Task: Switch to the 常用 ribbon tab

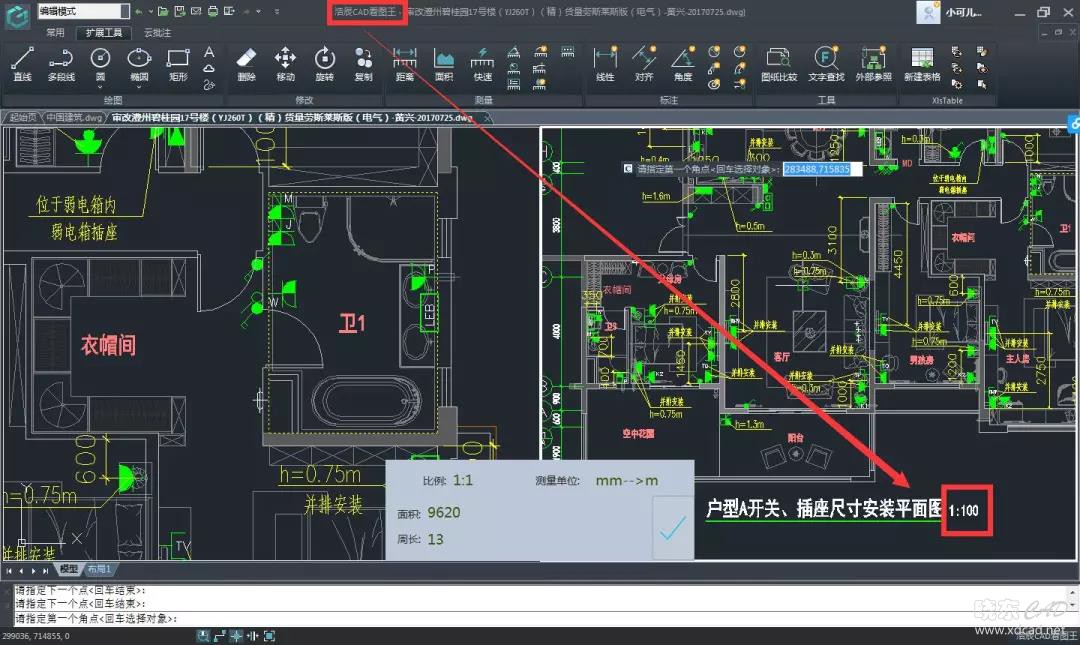Action: click(55, 32)
